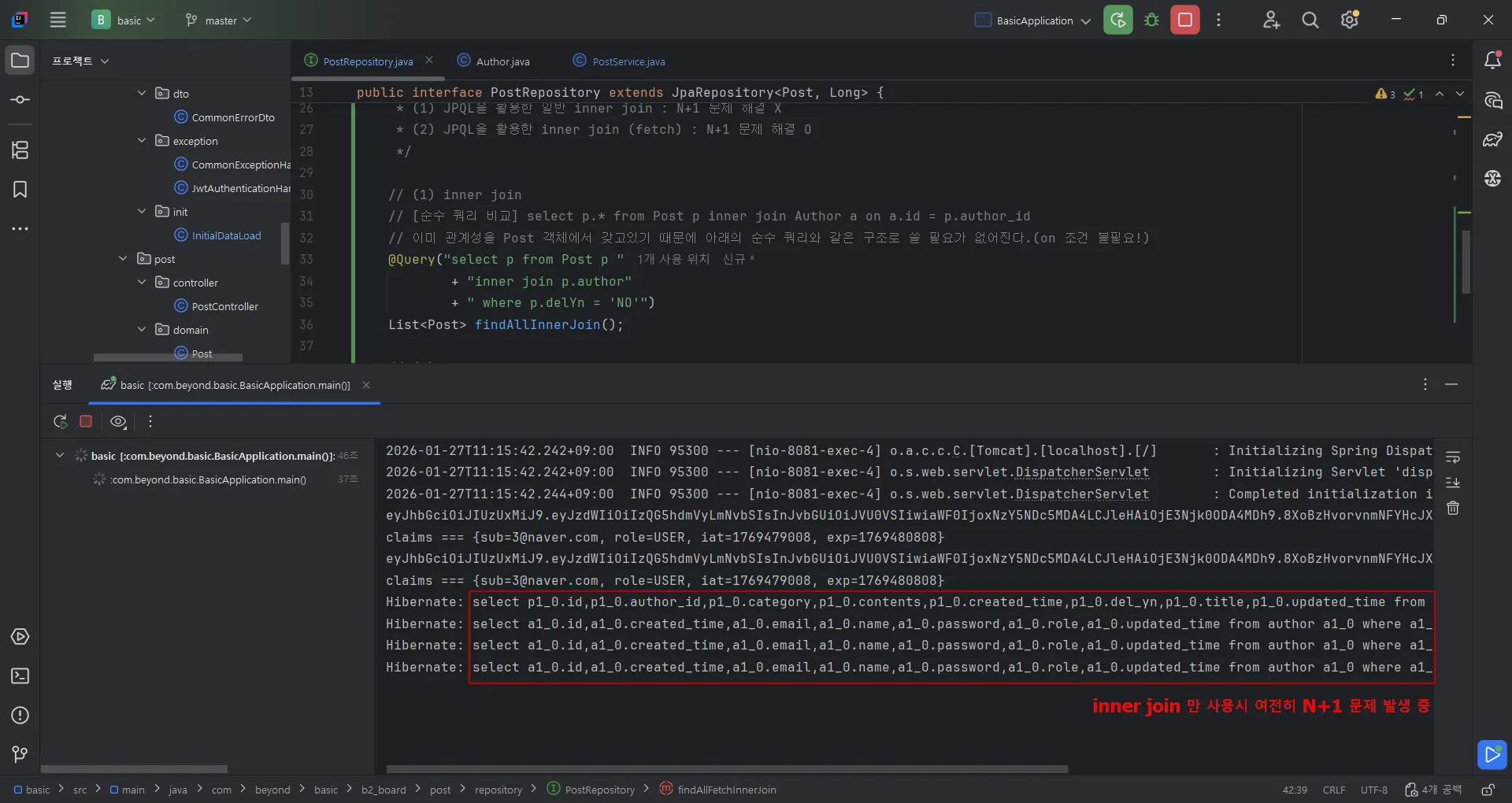Show the 3 warnings inspection widget
The width and height of the screenshot is (1512, 803).
1385,94
